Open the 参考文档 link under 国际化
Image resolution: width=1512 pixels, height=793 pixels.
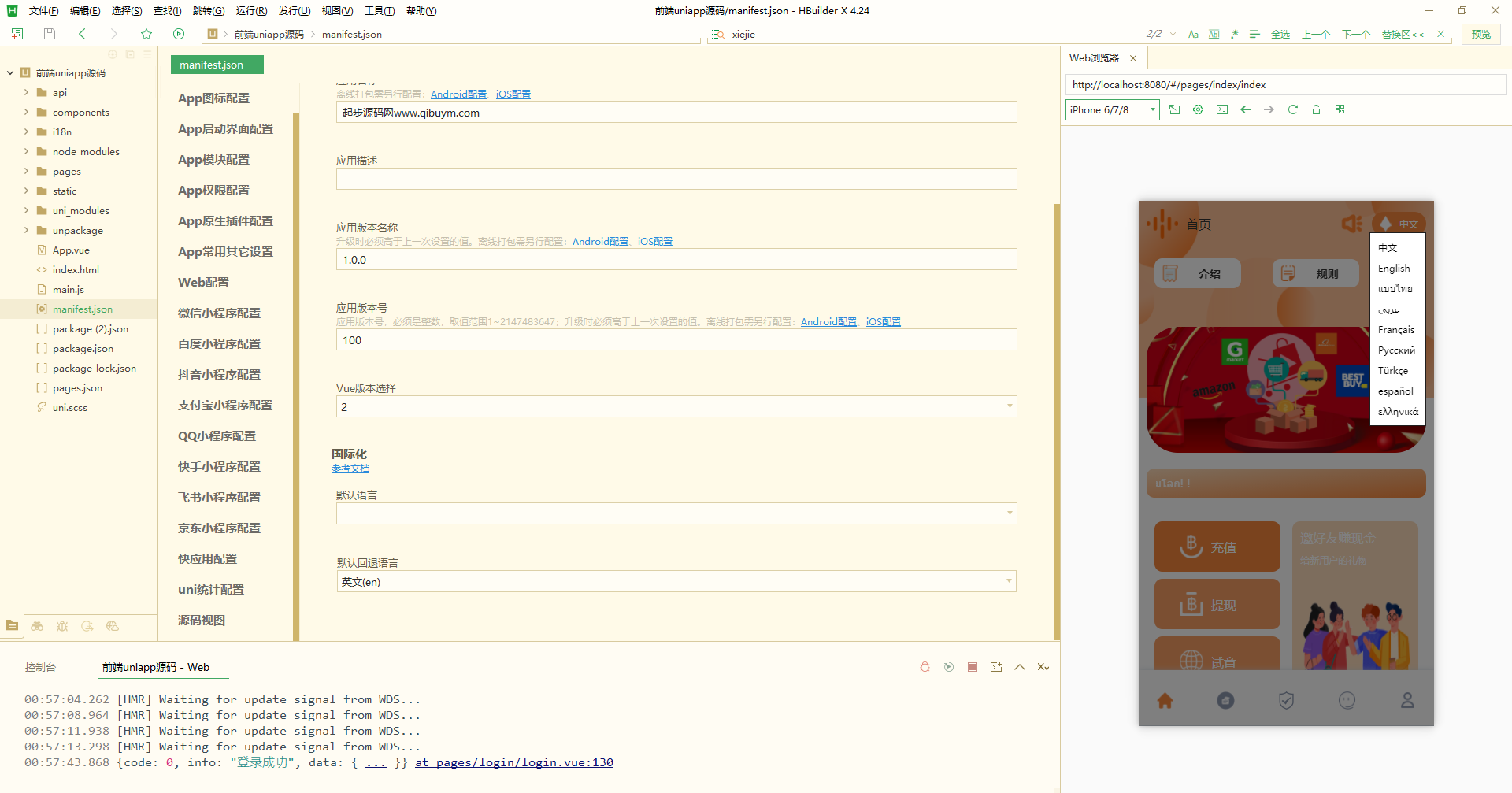click(x=350, y=469)
